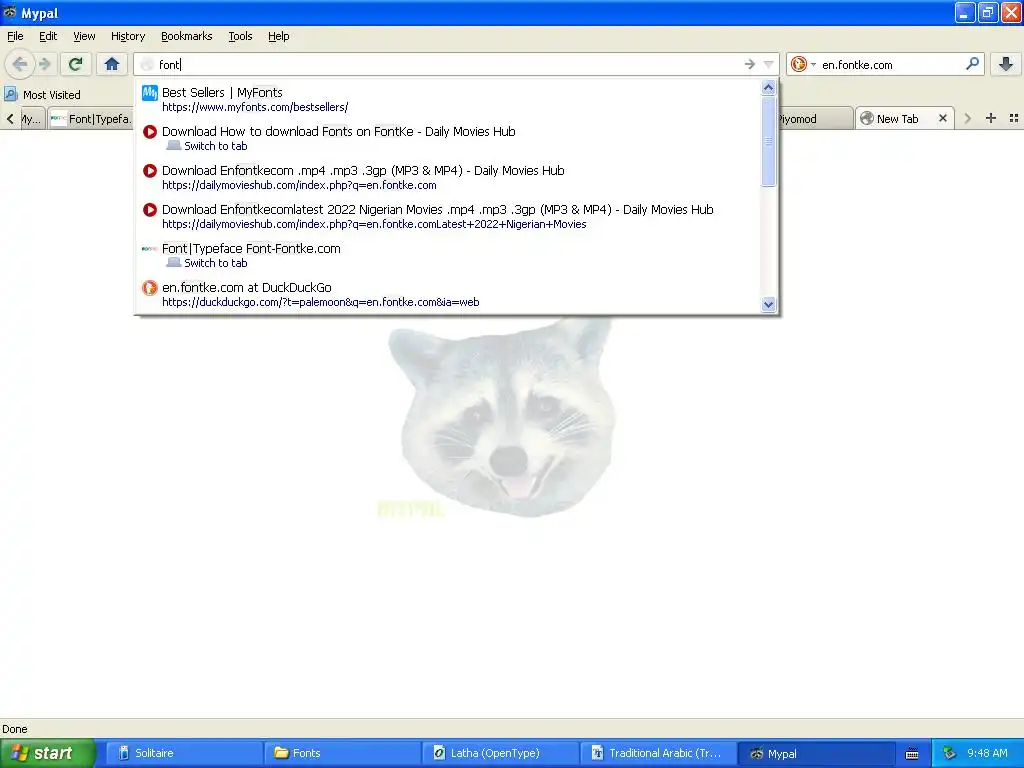Open the Downloads arrow button
1024x768 pixels.
pos(1006,64)
